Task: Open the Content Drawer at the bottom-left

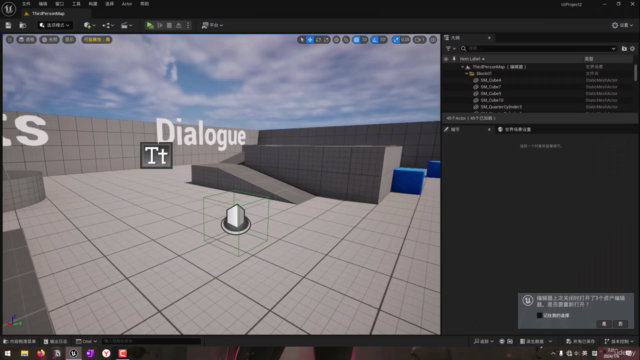Action: pyautogui.click(x=20, y=341)
